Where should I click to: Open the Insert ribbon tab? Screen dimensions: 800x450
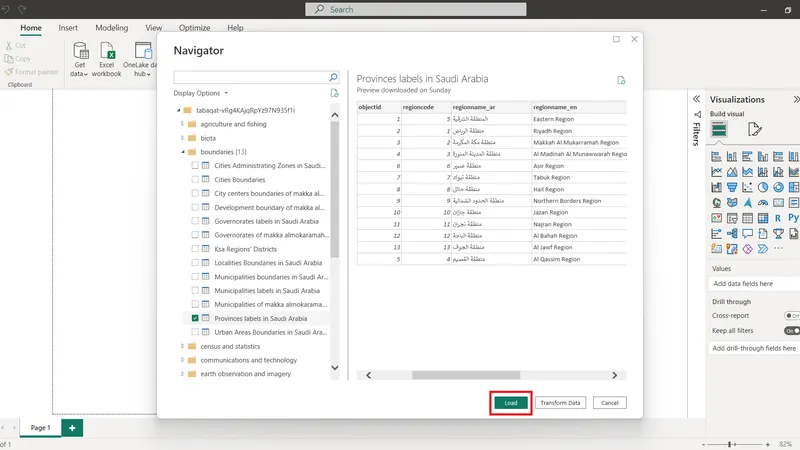[68, 28]
